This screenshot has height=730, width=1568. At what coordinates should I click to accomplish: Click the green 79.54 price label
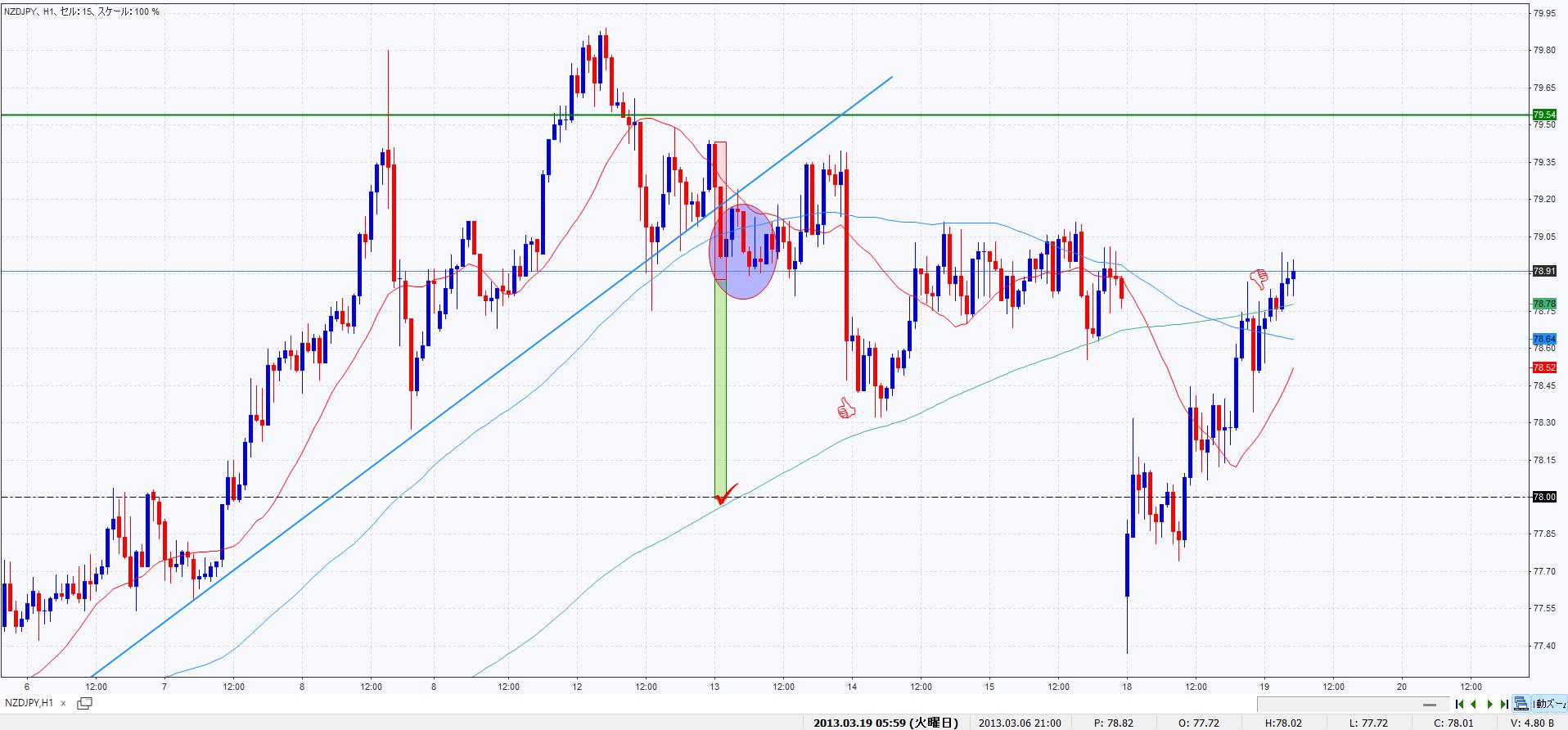click(x=1544, y=115)
